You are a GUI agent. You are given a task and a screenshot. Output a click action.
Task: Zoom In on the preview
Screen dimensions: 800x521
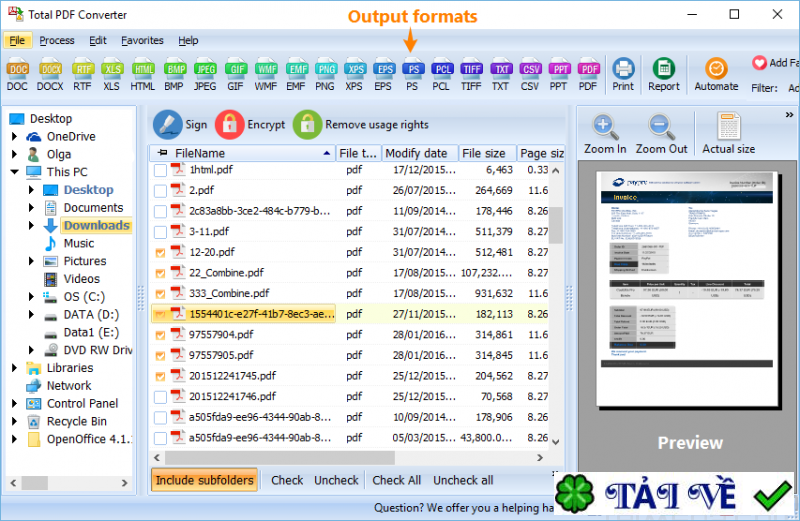(x=605, y=134)
